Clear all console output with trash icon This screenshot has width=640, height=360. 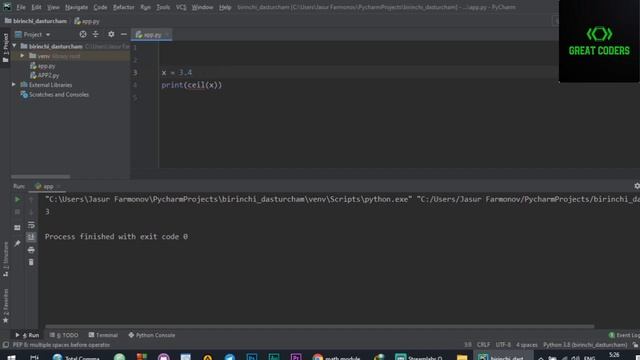pyautogui.click(x=31, y=262)
